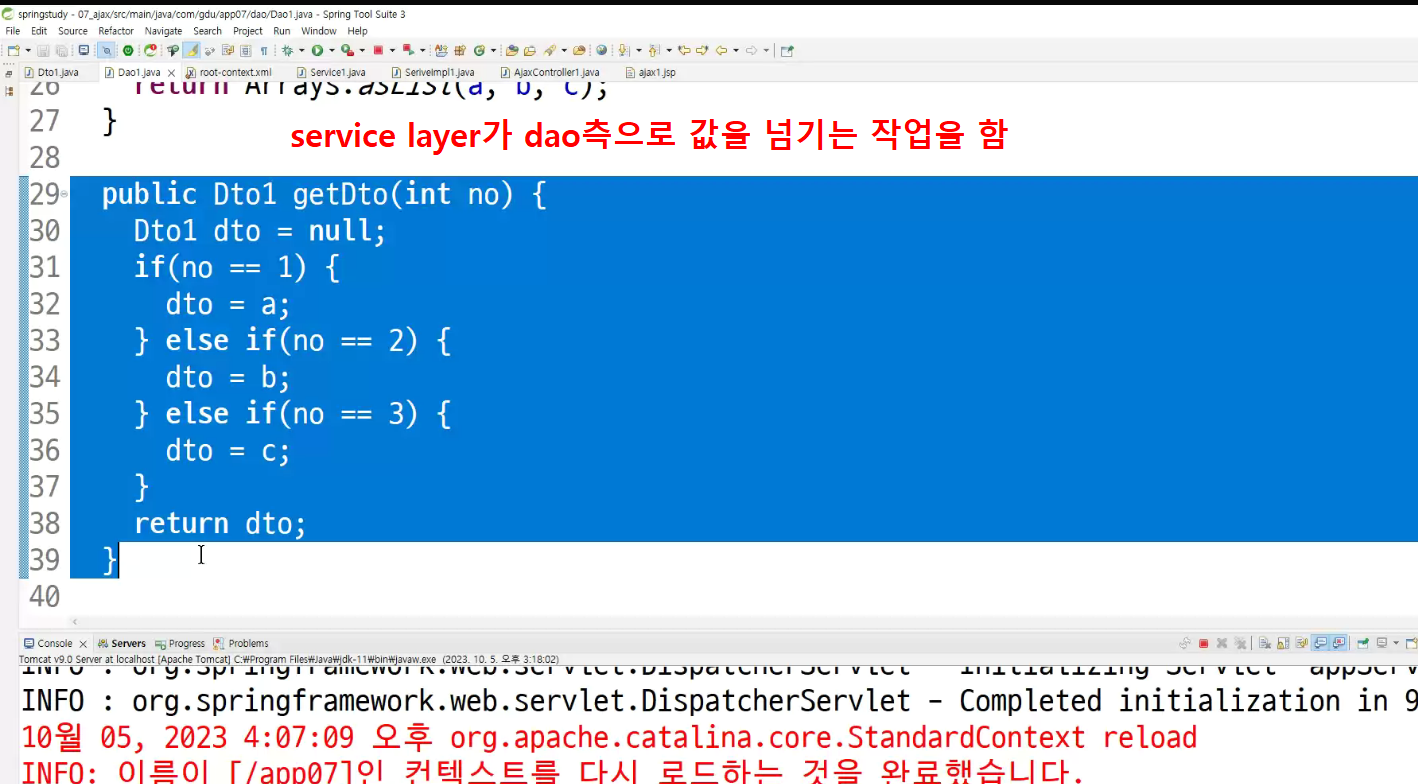Open the Debug dropdown arrow
1418x784 pixels.
tap(302, 50)
